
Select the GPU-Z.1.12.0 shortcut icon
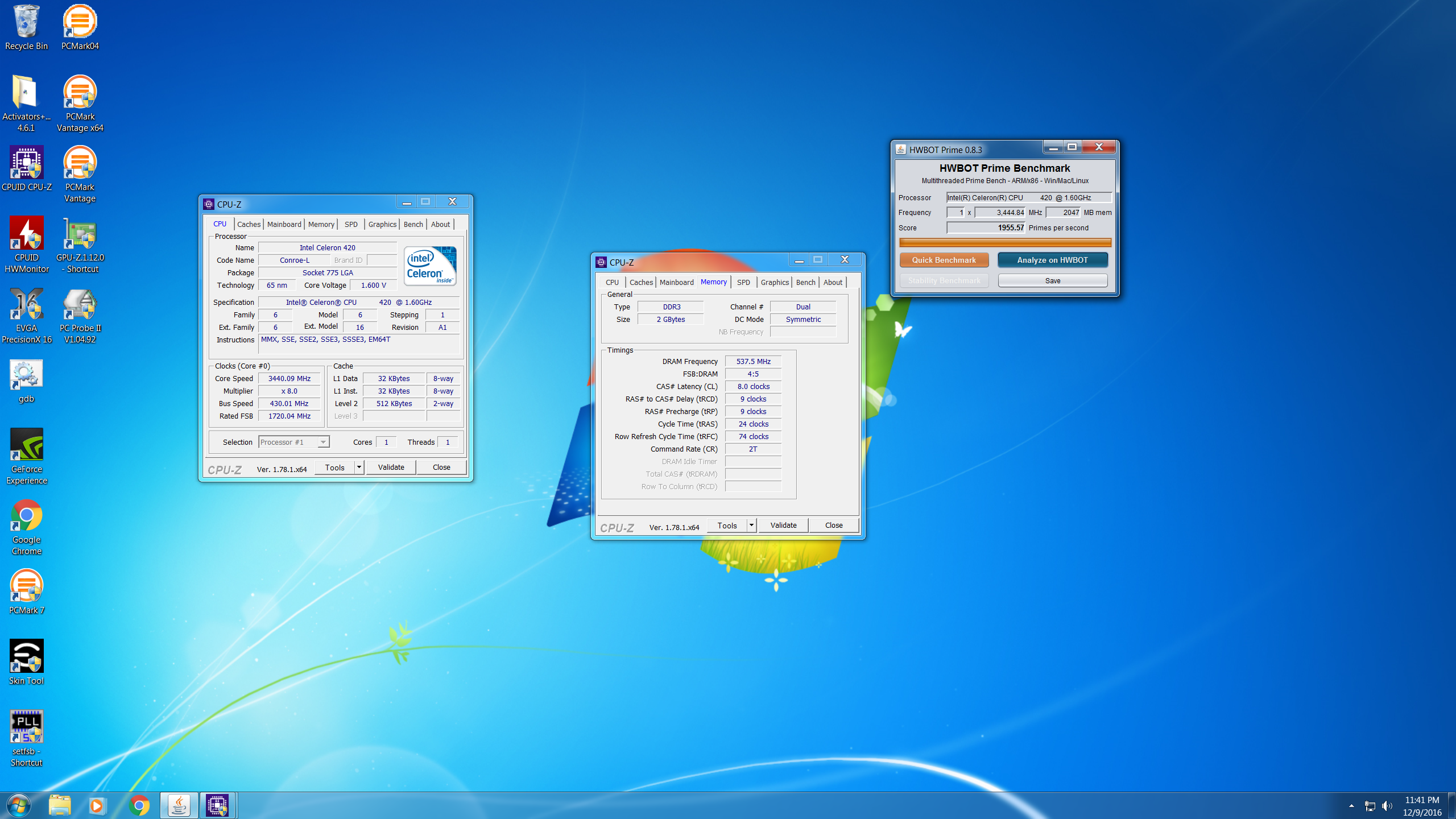point(80,245)
